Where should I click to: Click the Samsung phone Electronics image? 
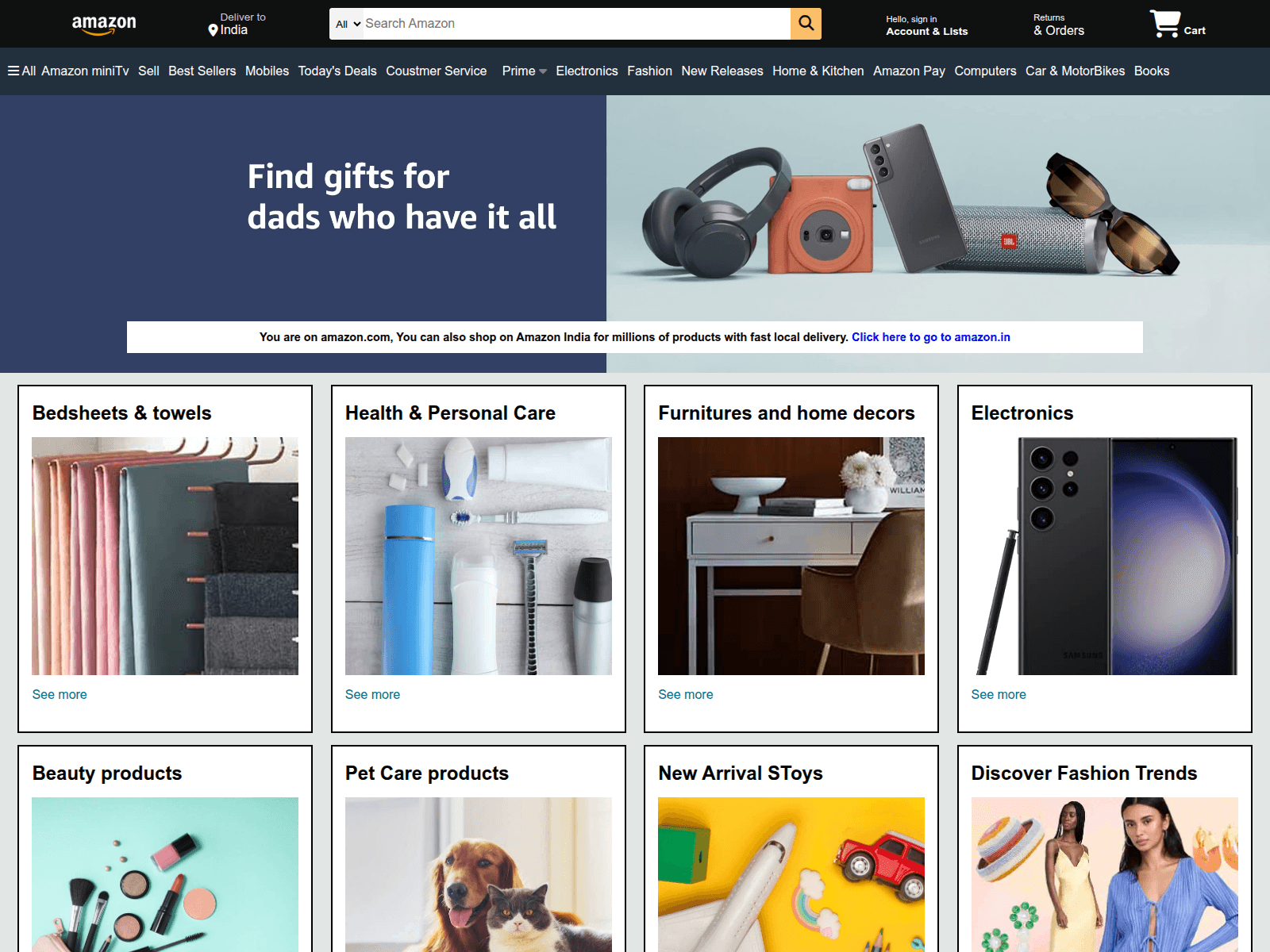point(1104,556)
